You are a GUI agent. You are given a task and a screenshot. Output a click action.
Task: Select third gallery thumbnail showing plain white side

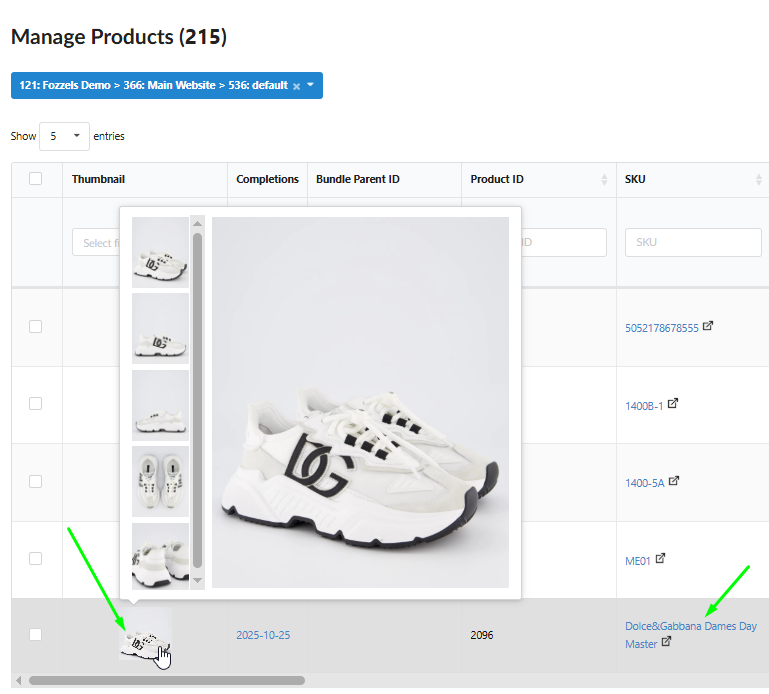(160, 406)
